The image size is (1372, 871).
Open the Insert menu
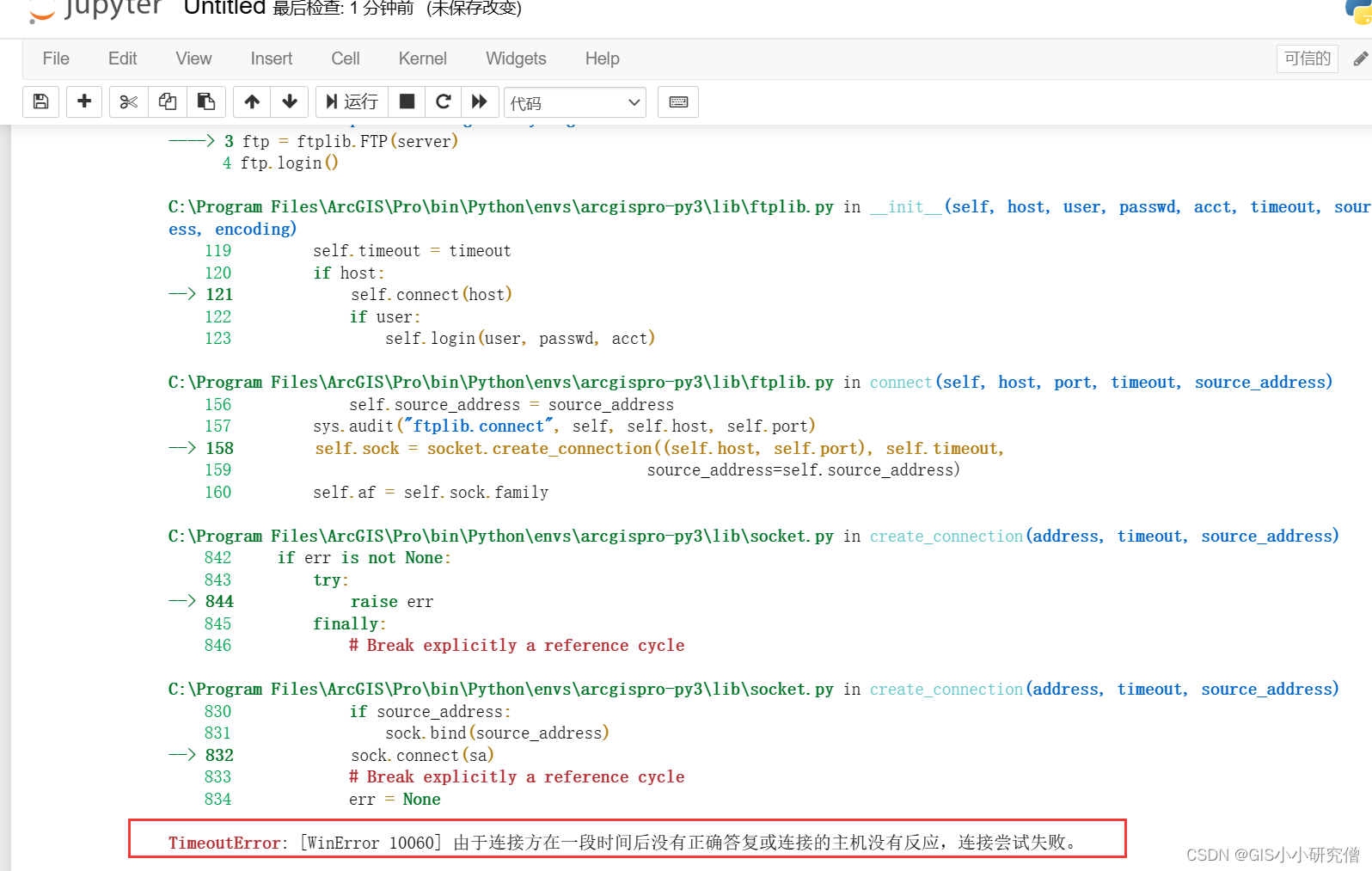[272, 58]
